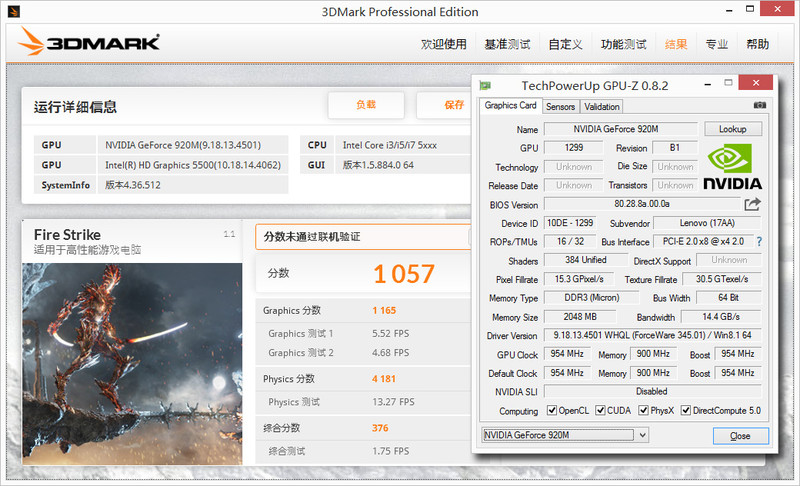Viewport: 800px width, 486px height.
Task: Click the Graphics 分数 value 1 165
Action: pos(384,311)
